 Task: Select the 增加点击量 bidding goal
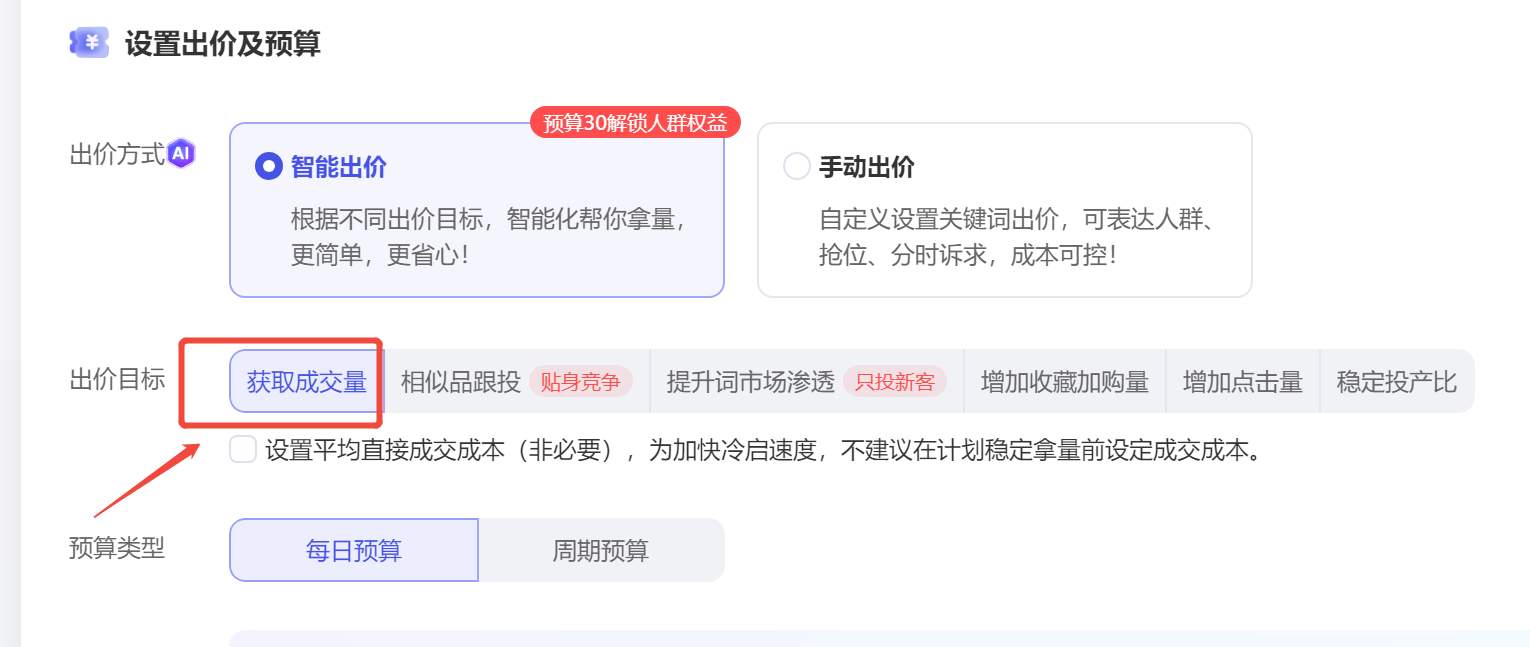1243,381
